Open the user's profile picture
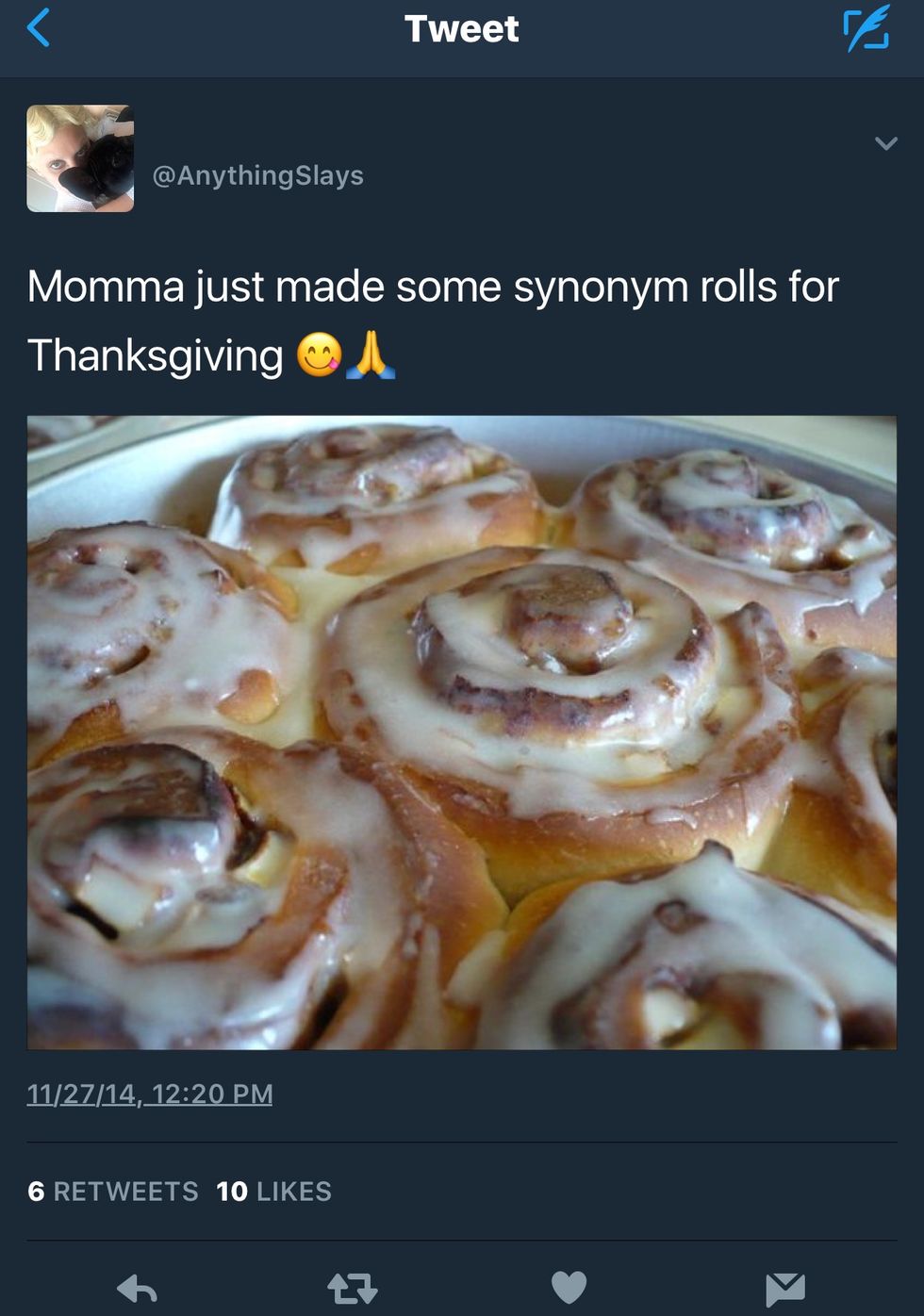The image size is (924, 1316). [x=80, y=158]
